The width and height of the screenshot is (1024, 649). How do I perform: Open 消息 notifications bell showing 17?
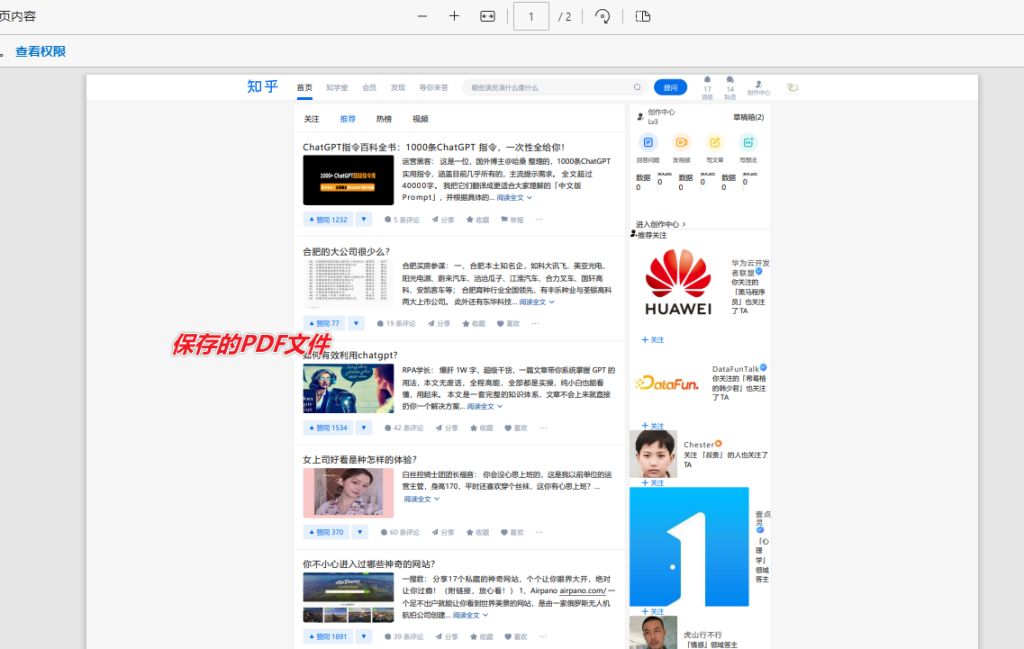707,82
